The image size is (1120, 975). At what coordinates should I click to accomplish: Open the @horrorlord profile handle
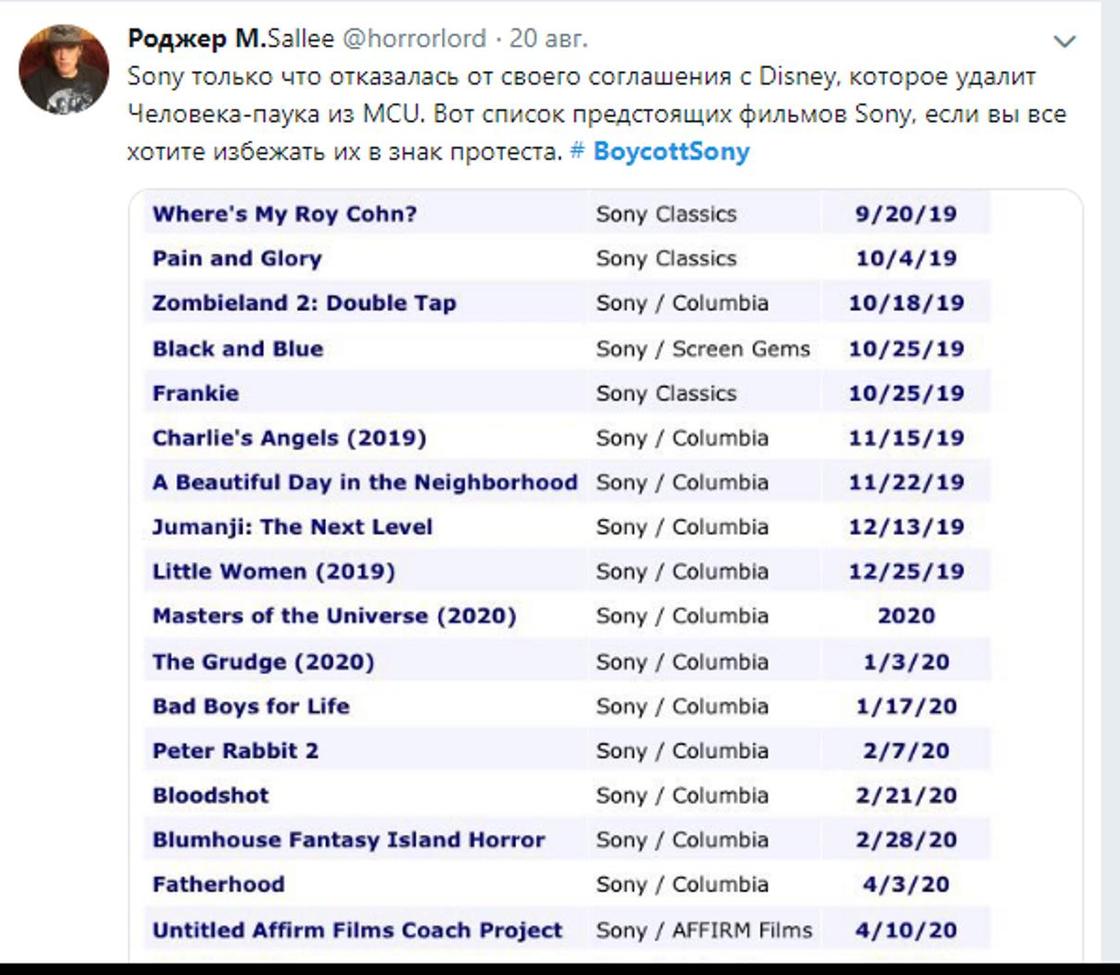(414, 38)
